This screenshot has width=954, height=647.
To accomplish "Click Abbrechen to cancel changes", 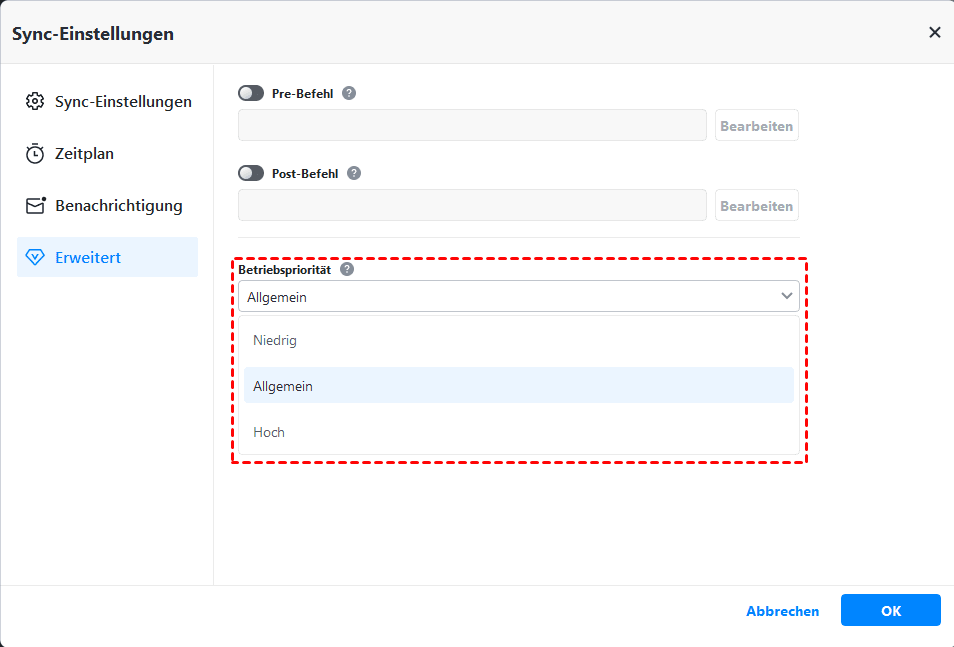I will coord(782,611).
